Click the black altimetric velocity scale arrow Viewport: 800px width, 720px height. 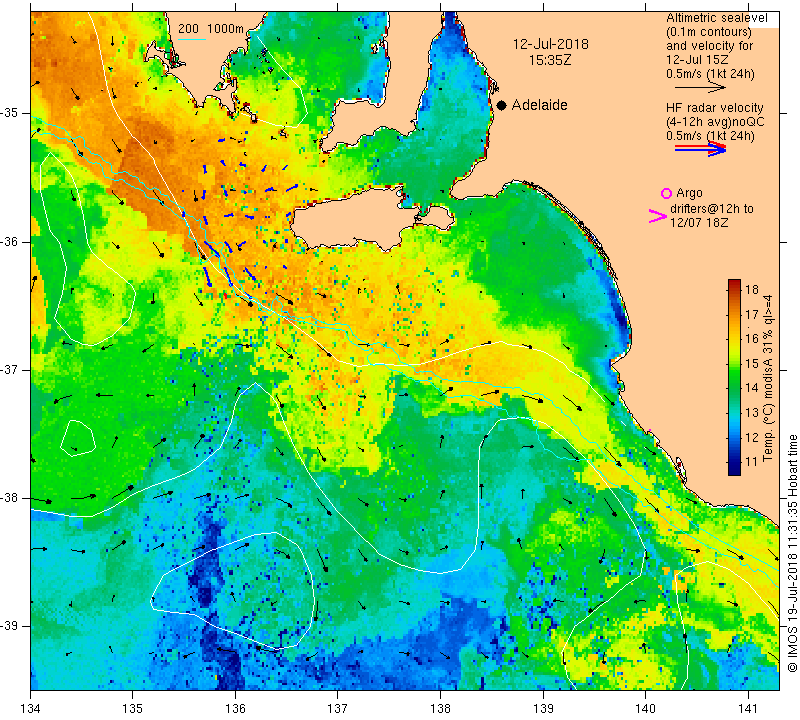(700, 88)
